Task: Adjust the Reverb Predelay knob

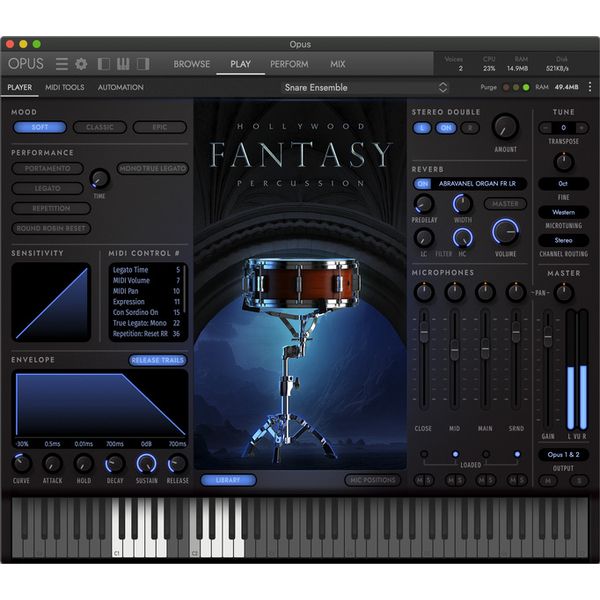Action: coord(424,204)
